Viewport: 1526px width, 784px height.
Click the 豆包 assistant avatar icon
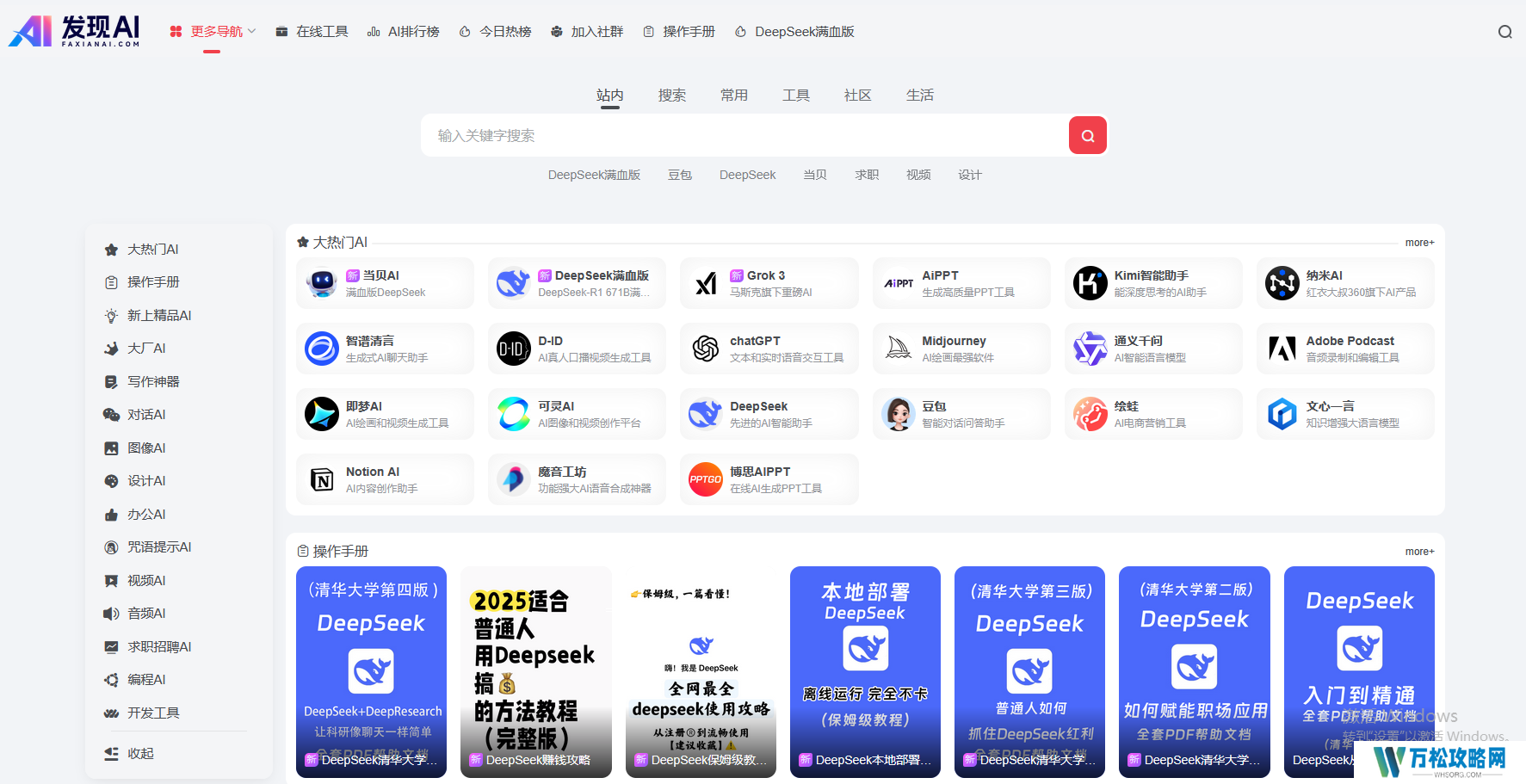pyautogui.click(x=898, y=414)
